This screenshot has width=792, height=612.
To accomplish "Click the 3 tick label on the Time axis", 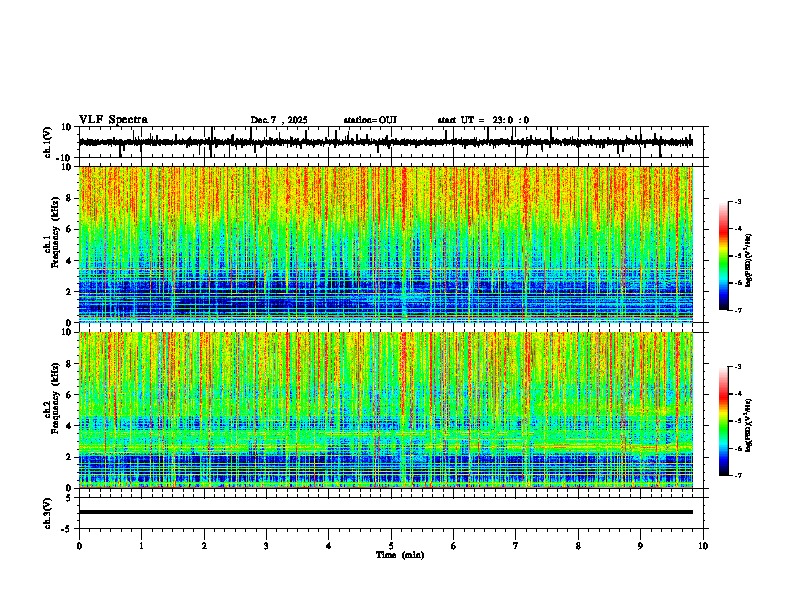I will (266, 546).
